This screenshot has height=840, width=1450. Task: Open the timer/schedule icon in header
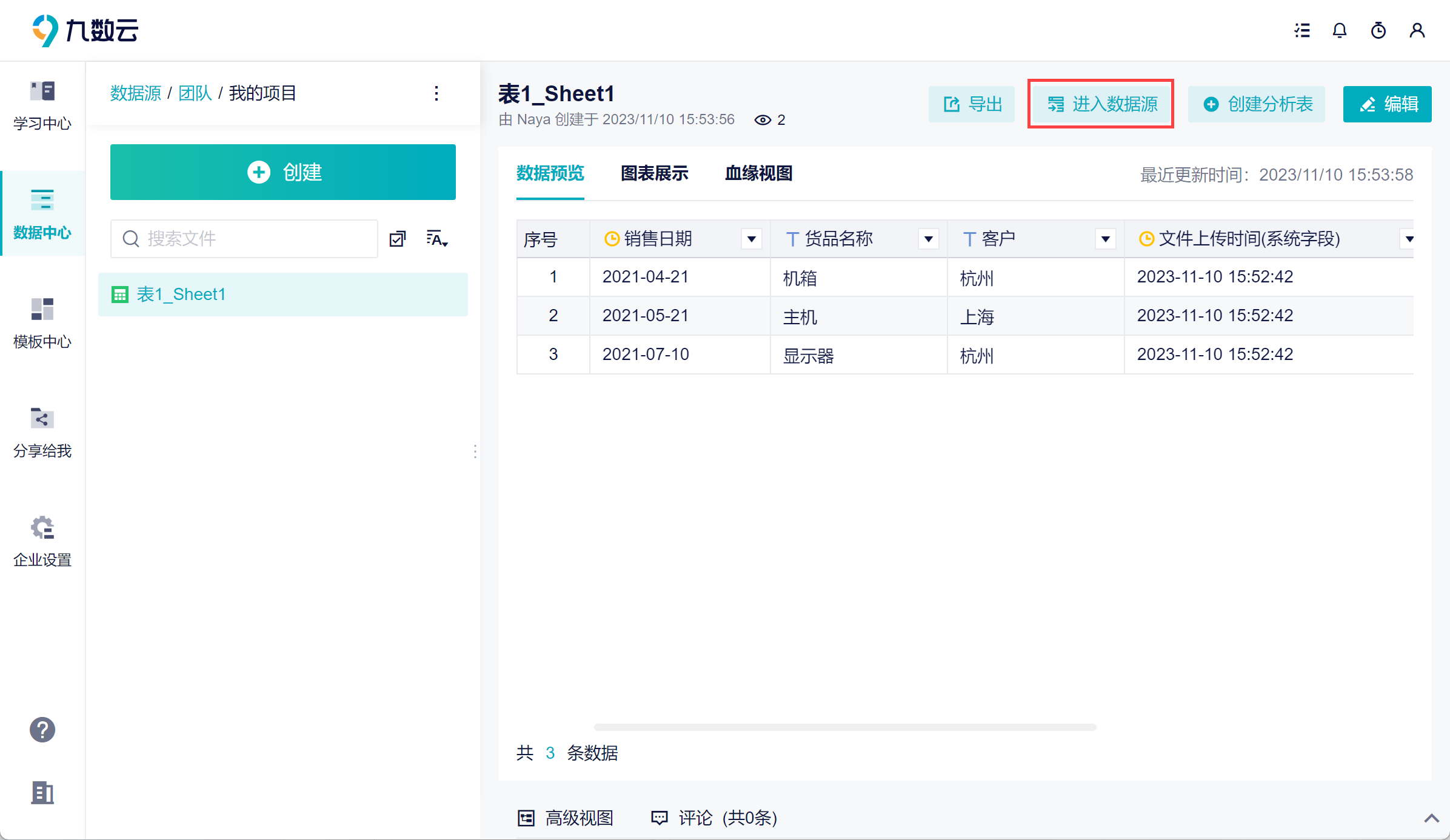[x=1378, y=30]
